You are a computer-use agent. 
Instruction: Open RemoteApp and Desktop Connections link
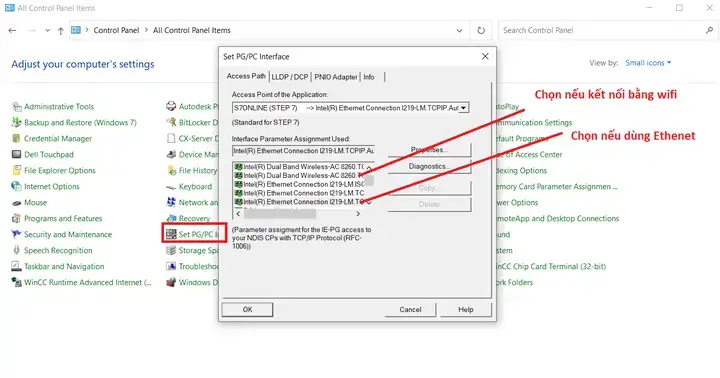[557, 219]
